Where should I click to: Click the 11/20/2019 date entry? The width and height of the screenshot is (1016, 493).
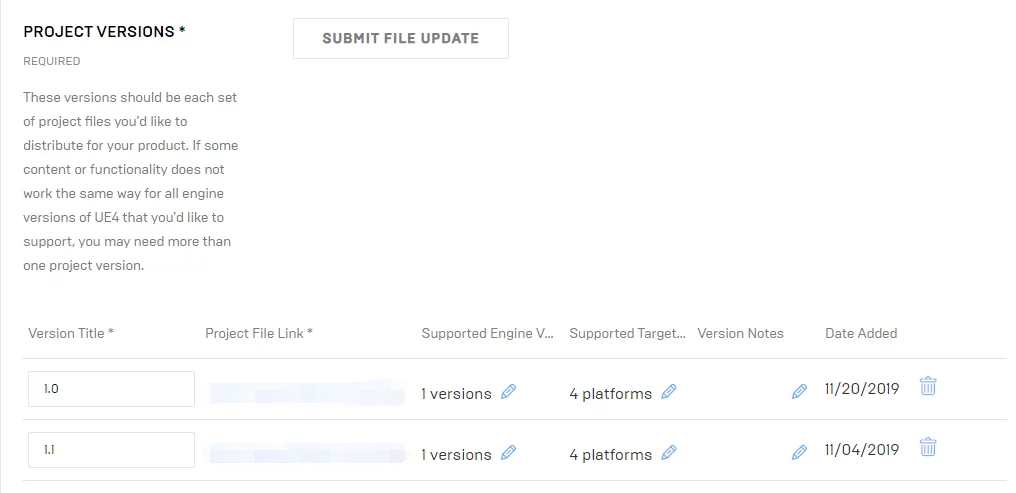pyautogui.click(x=861, y=389)
